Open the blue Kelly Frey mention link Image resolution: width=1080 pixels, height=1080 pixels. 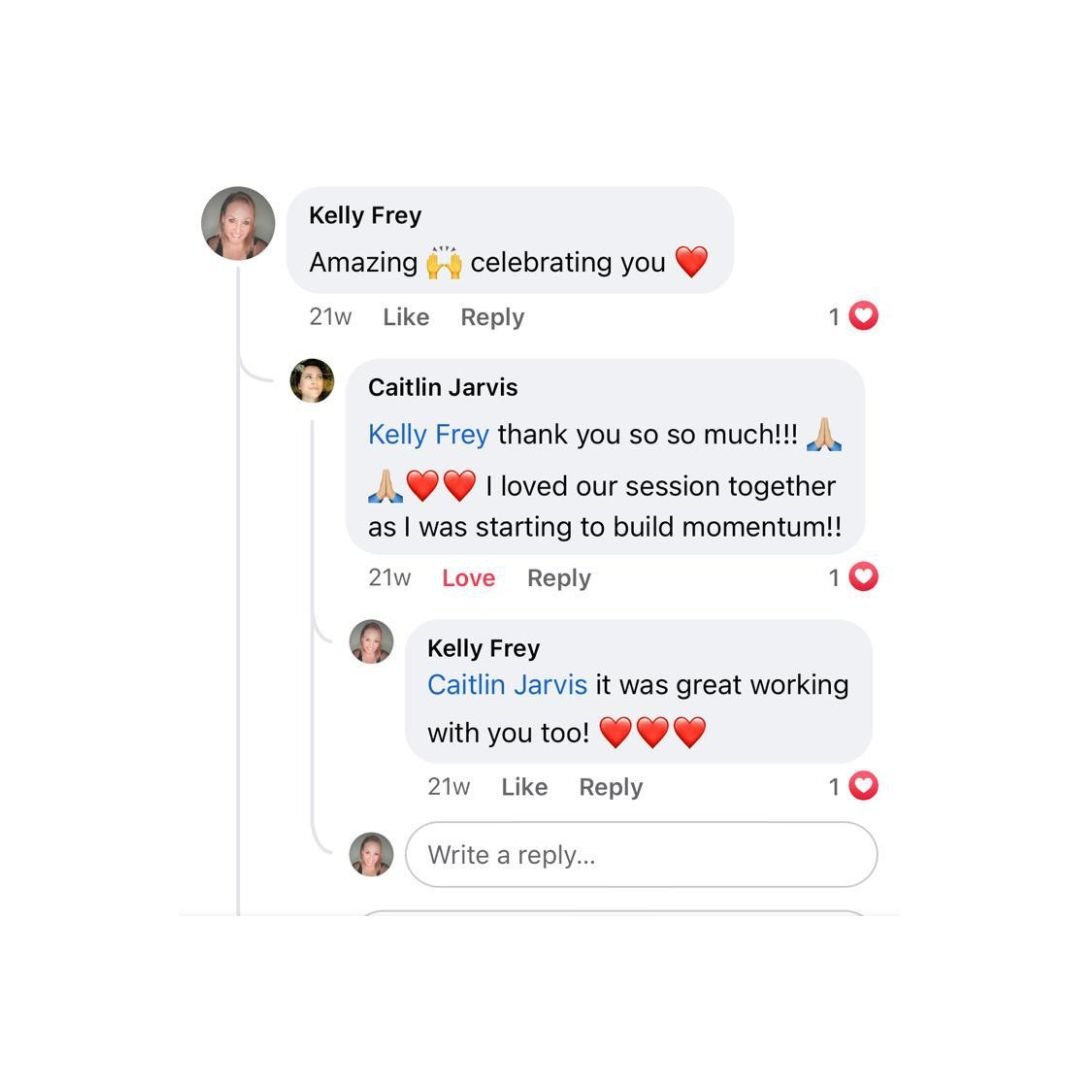428,435
